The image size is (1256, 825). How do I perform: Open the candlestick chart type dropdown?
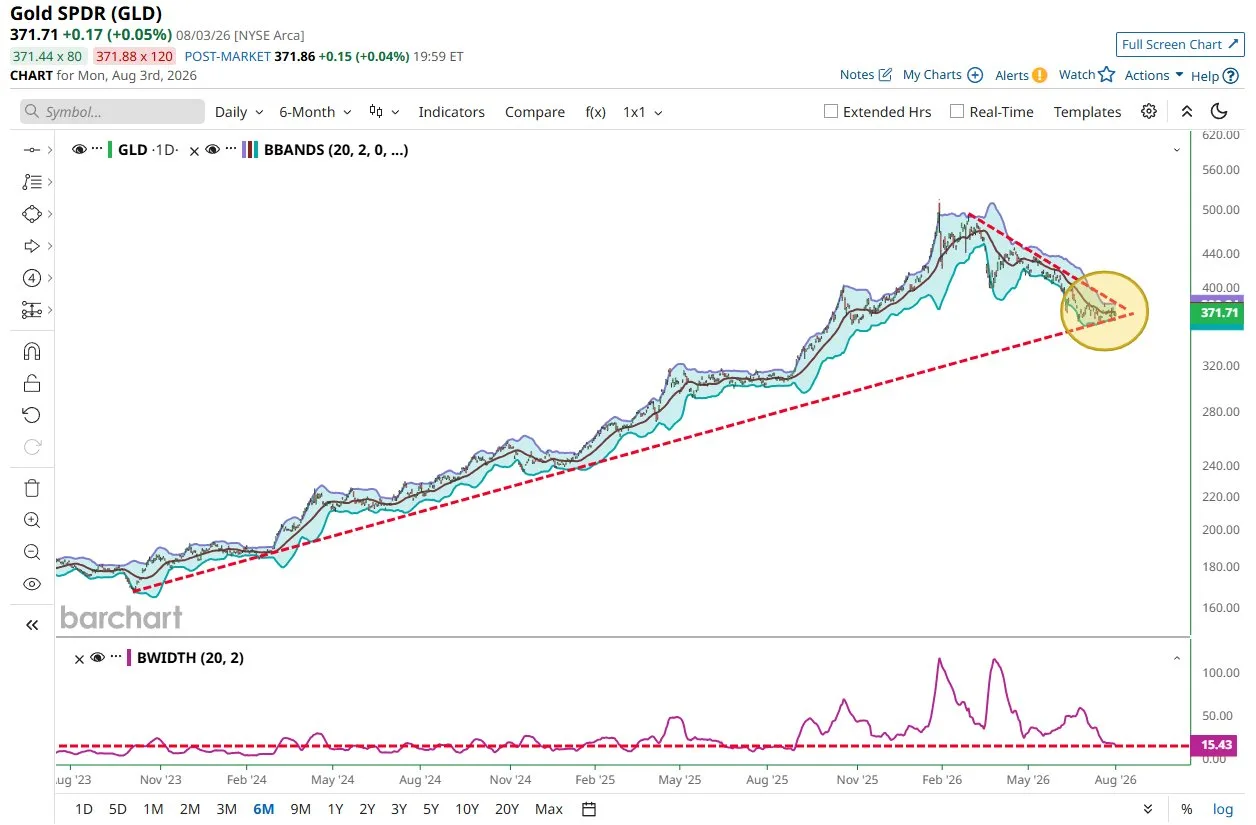[x=384, y=112]
